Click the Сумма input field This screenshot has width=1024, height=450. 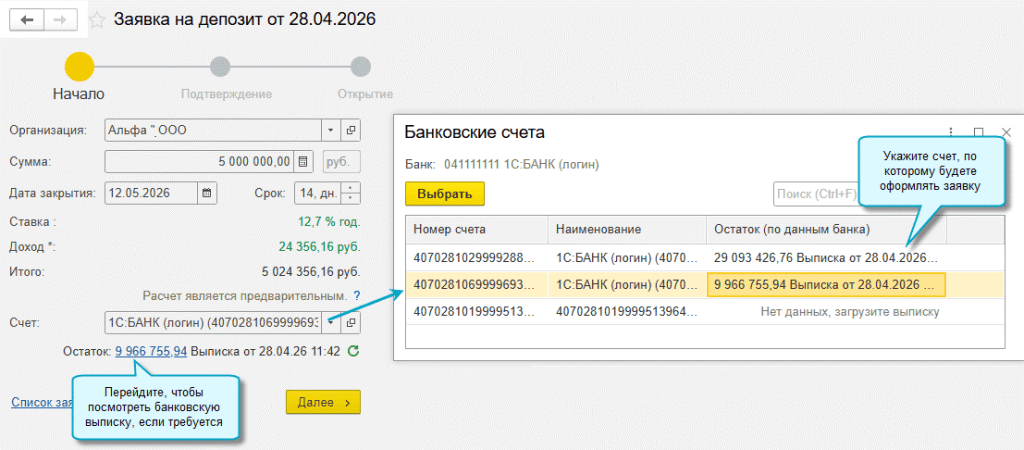pyautogui.click(x=199, y=161)
